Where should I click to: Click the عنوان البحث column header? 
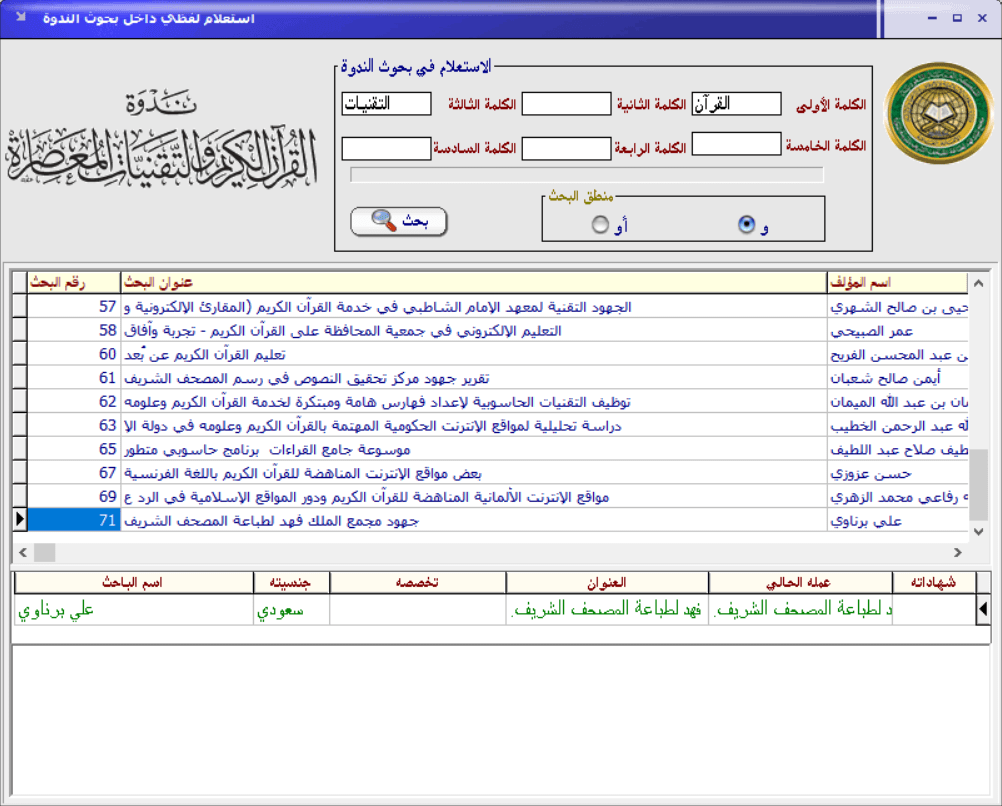[474, 283]
